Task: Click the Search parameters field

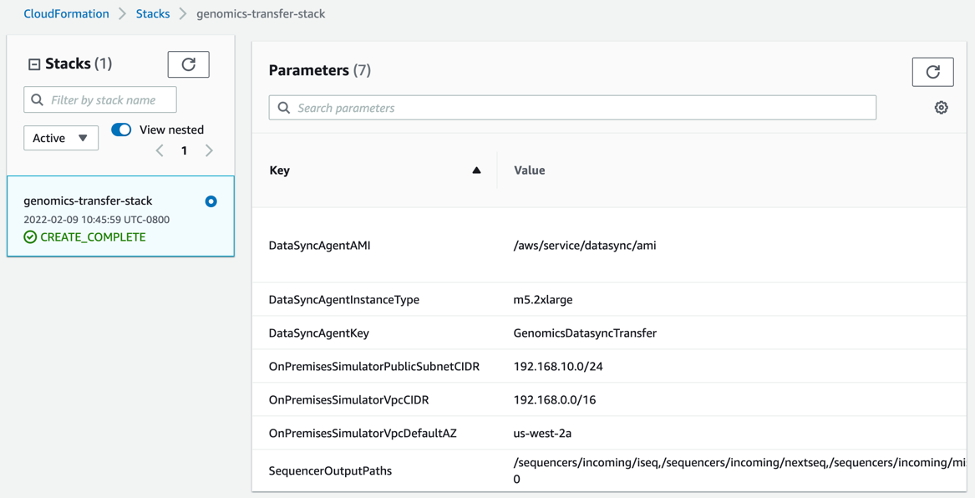Action: [x=572, y=108]
